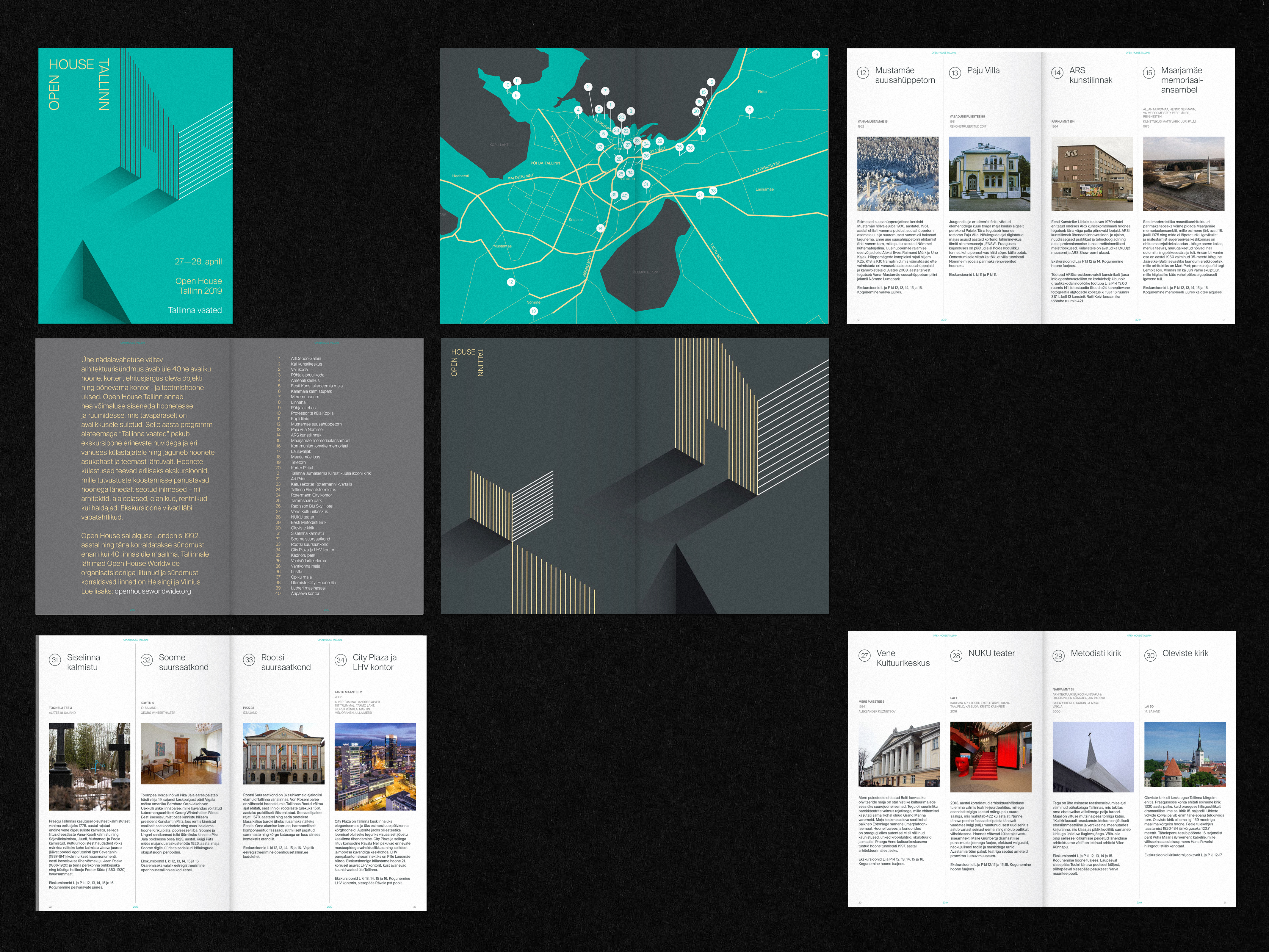Click map pin number 19
This screenshot has height=952, width=1269.
[x=816, y=54]
